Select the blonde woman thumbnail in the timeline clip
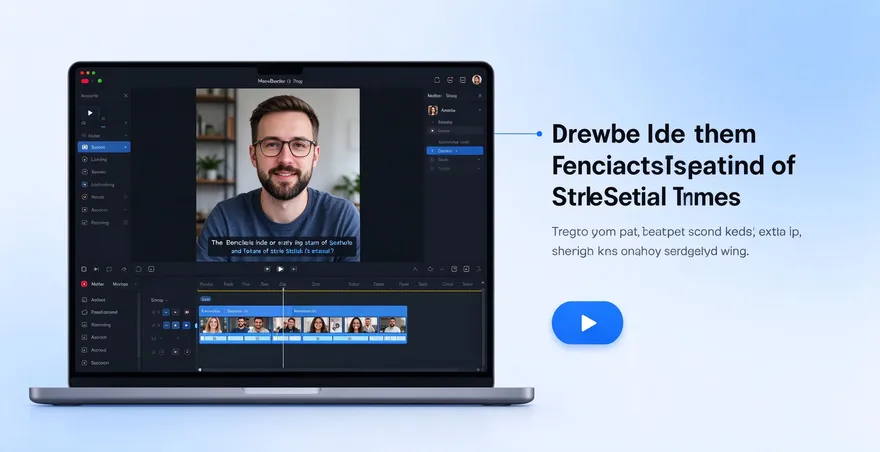This screenshot has width=880, height=452. point(213,325)
